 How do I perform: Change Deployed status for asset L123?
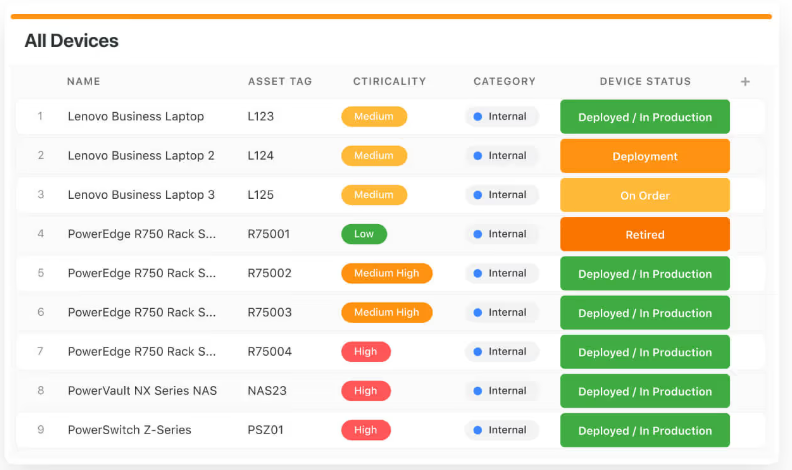645,117
